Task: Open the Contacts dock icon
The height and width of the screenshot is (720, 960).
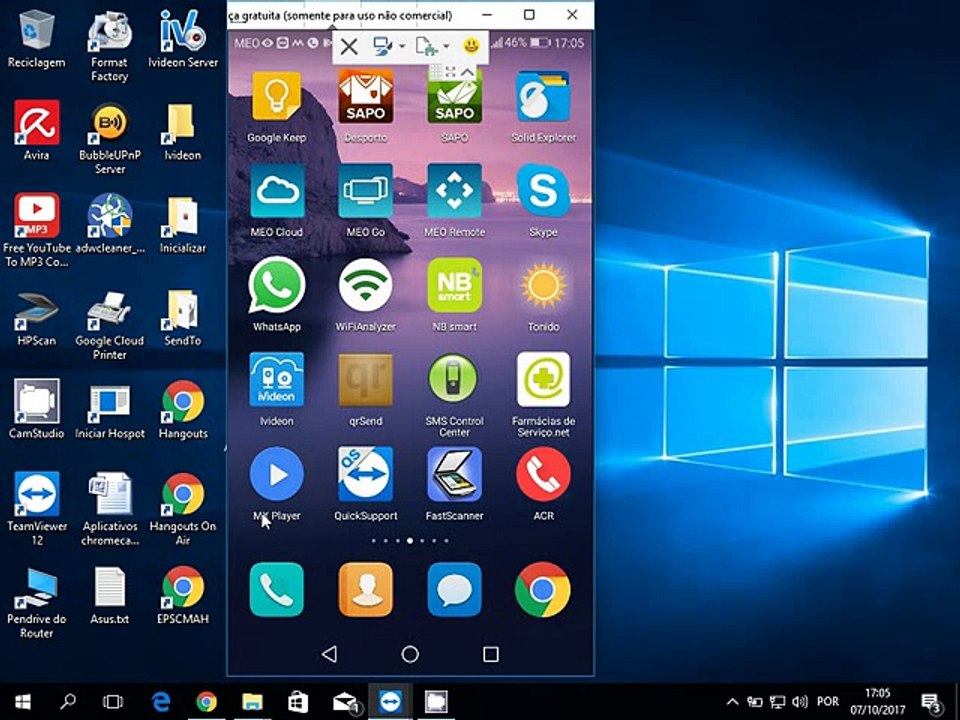Action: point(366,589)
